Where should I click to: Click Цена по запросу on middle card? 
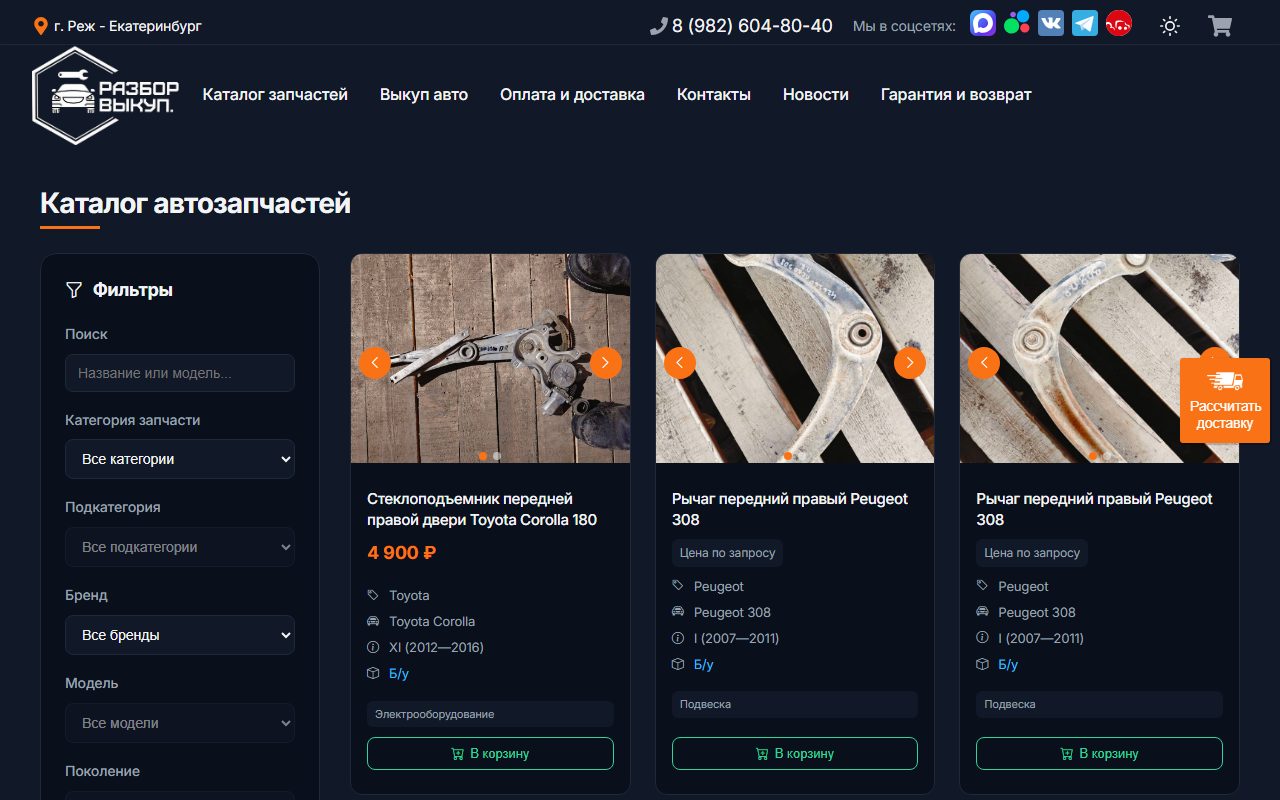[x=727, y=553]
